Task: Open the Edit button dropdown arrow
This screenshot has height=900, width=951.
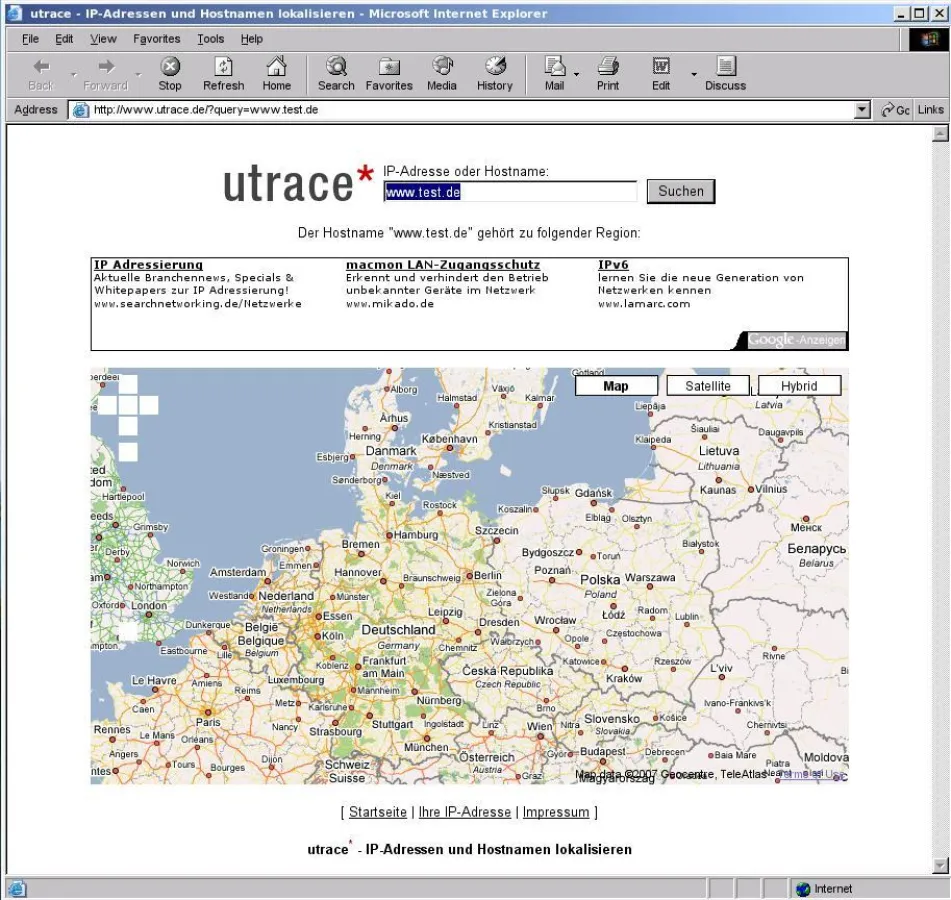Action: [x=694, y=74]
